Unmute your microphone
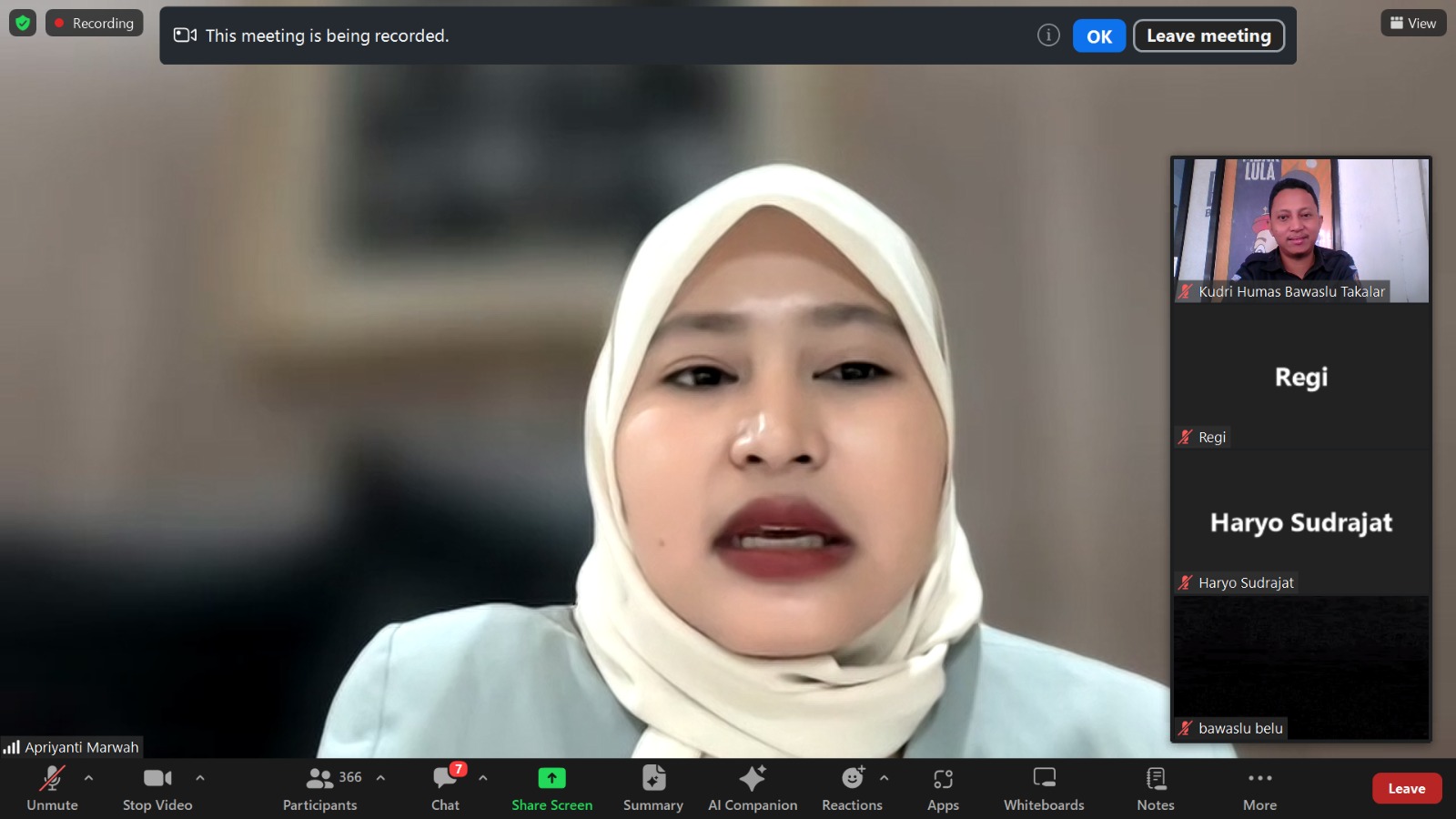The image size is (1456, 819). pyautogui.click(x=52, y=788)
